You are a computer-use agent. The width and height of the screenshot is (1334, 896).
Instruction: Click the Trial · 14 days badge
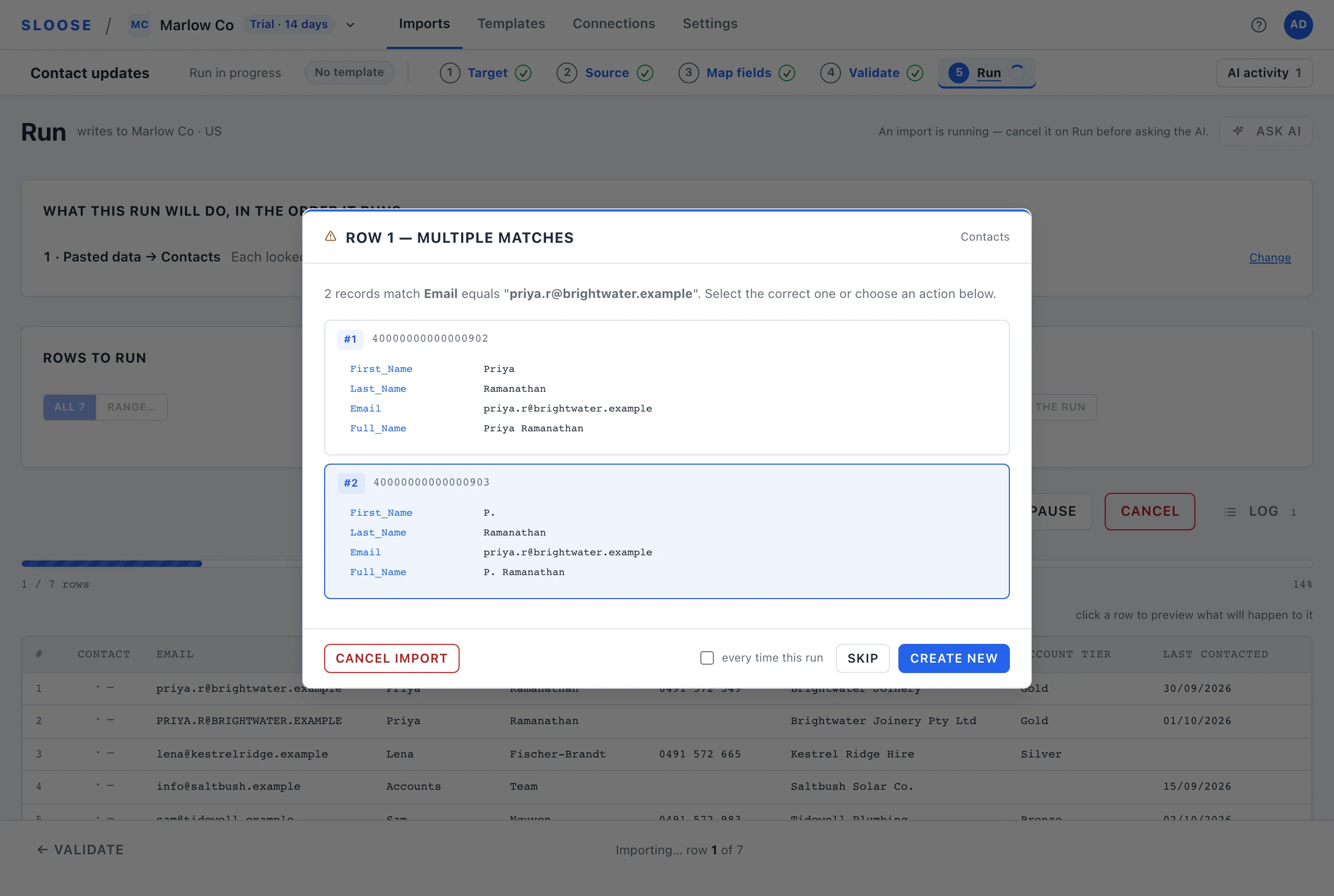point(289,24)
